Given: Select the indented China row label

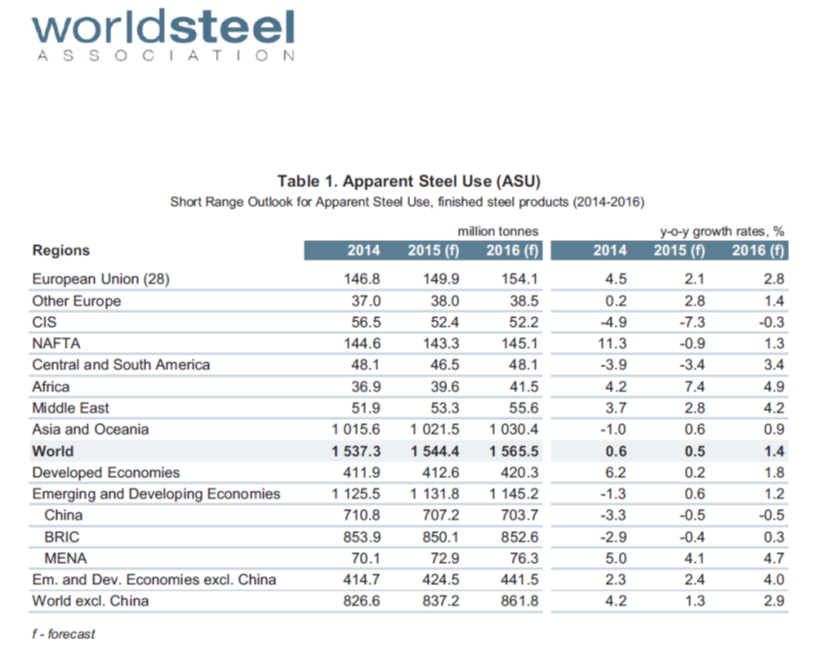Looking at the screenshot, I should tap(64, 515).
